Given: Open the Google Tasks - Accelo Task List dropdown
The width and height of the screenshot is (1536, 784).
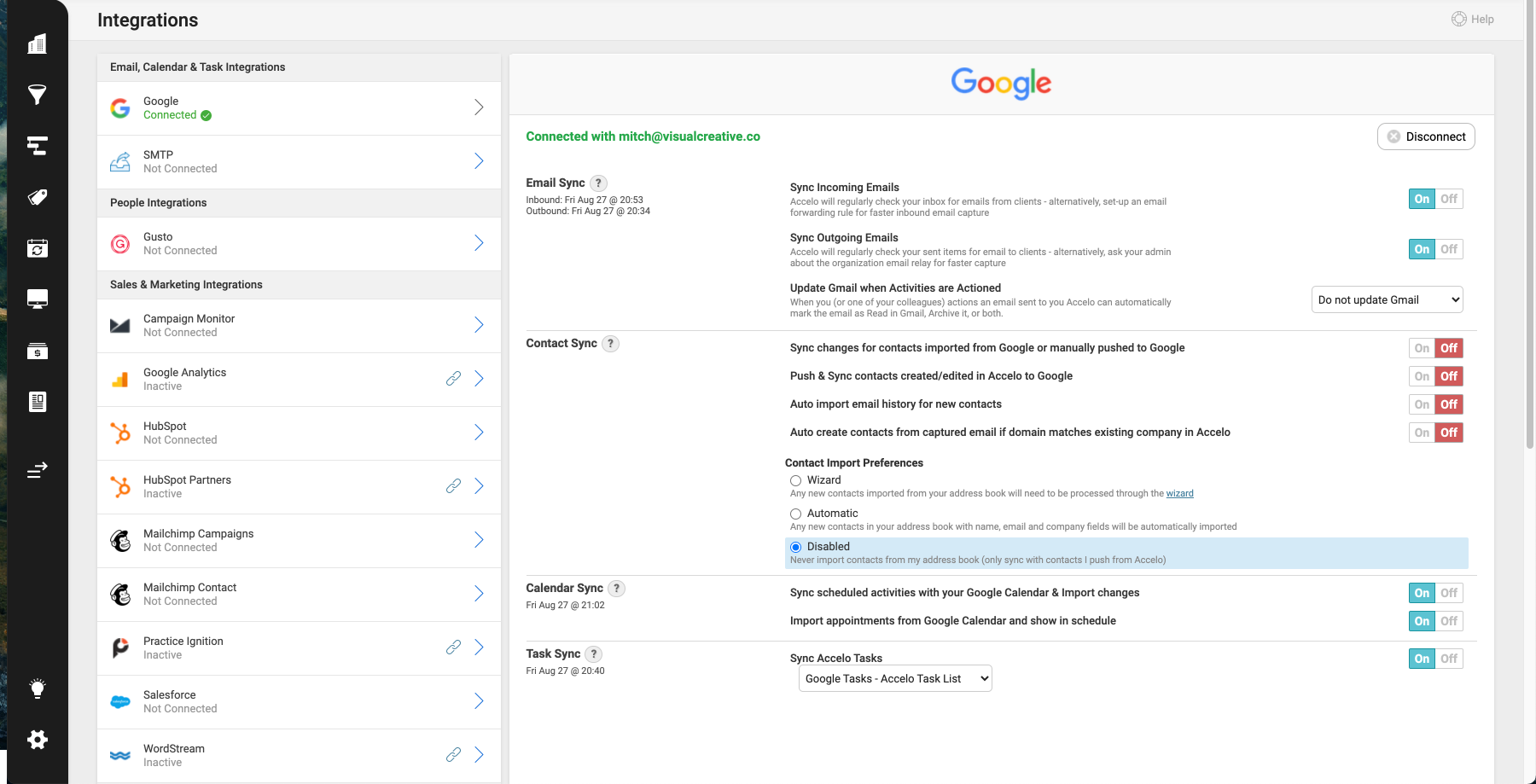Looking at the screenshot, I should 895,678.
